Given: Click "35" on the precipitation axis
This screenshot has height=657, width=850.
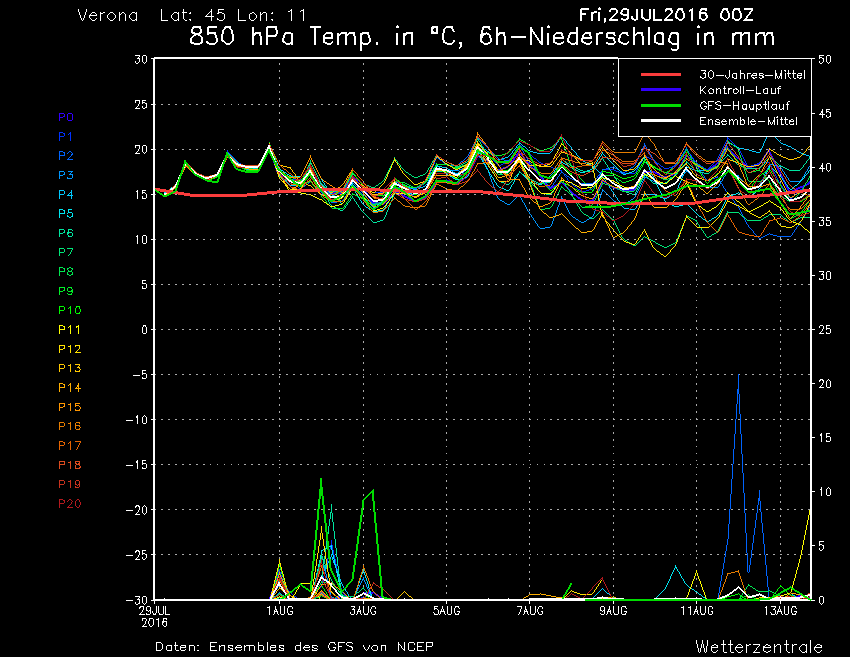Looking at the screenshot, I should [825, 222].
